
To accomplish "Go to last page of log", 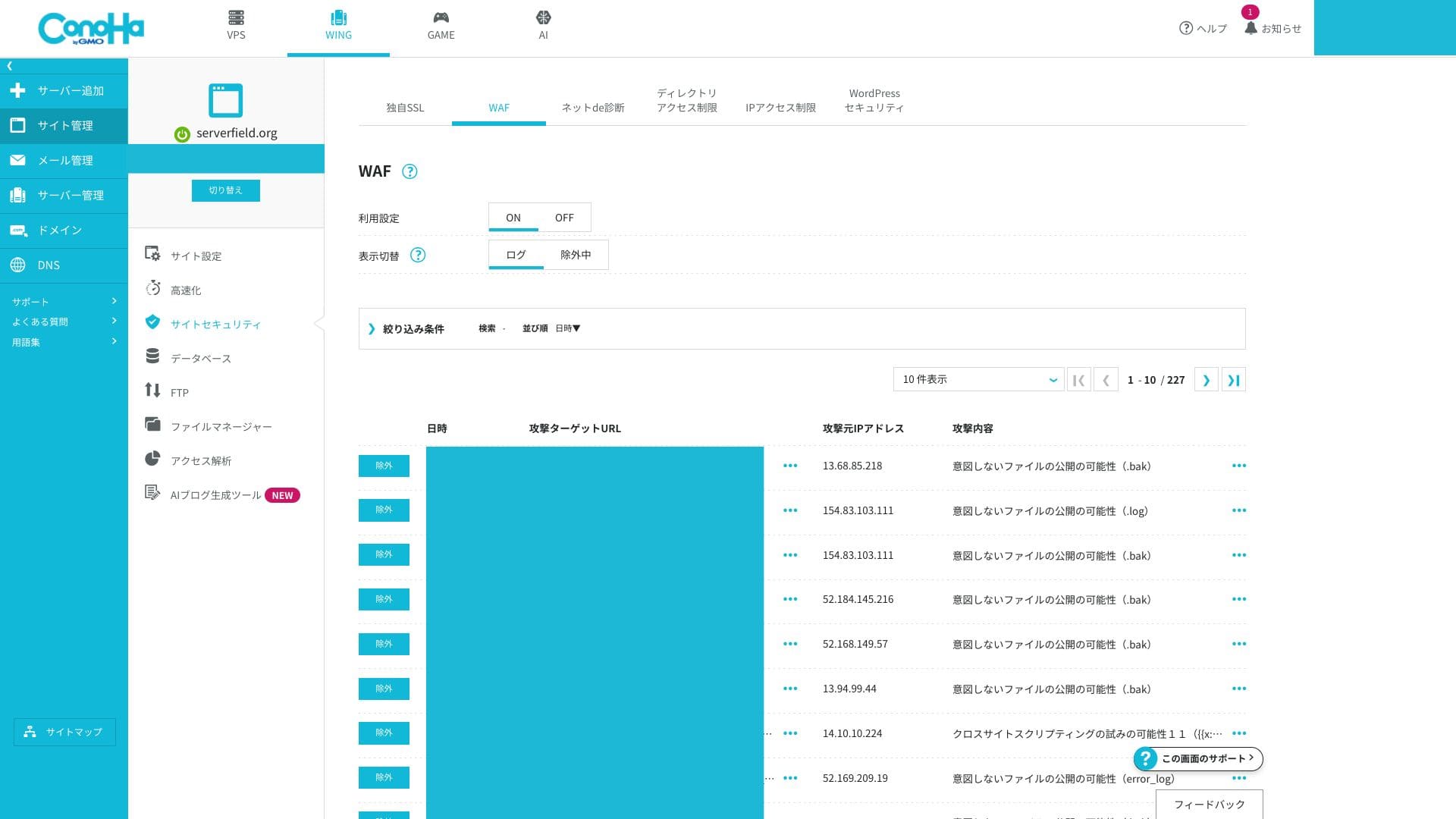I will [1233, 380].
